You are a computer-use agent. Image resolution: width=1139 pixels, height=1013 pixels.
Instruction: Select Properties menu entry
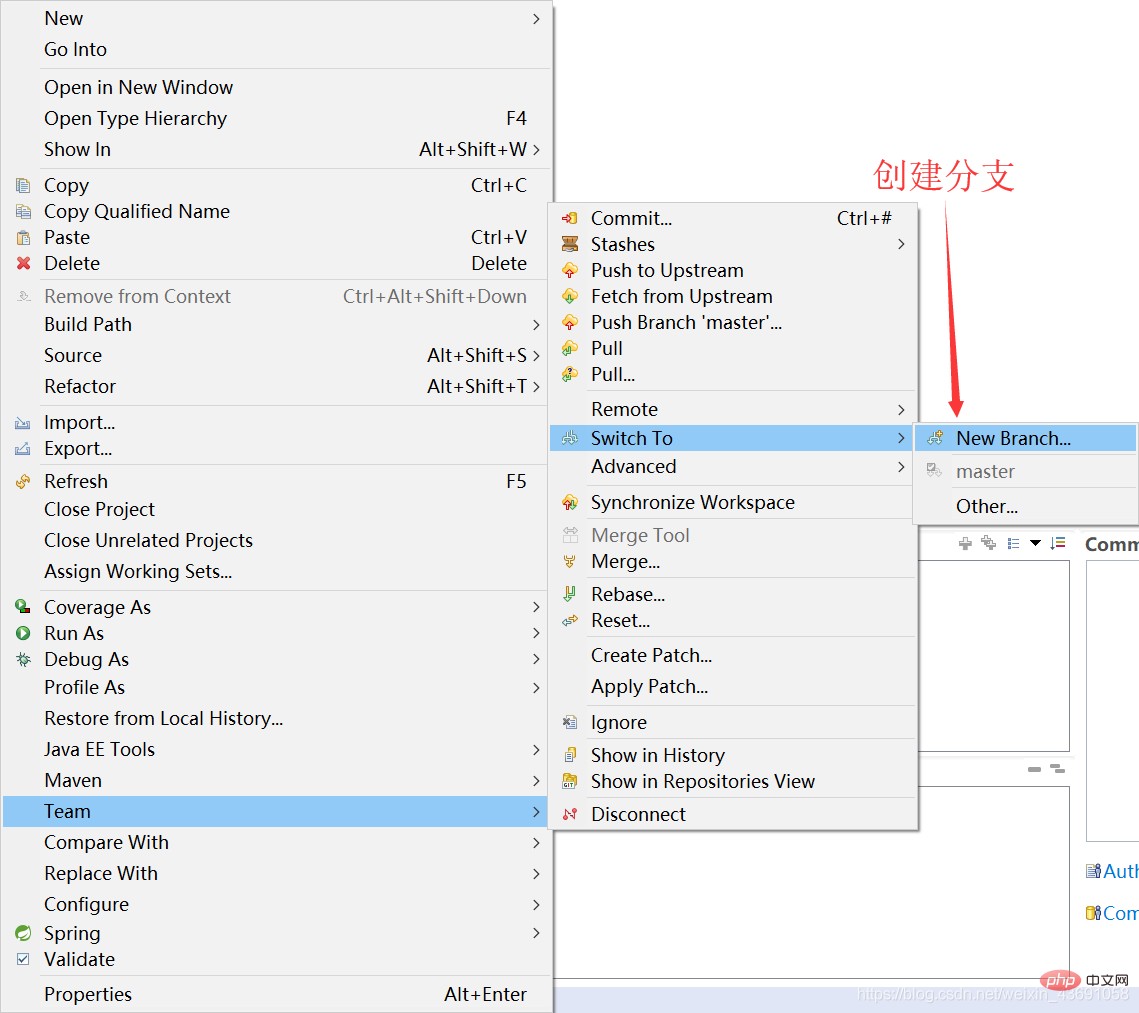pyautogui.click(x=276, y=994)
